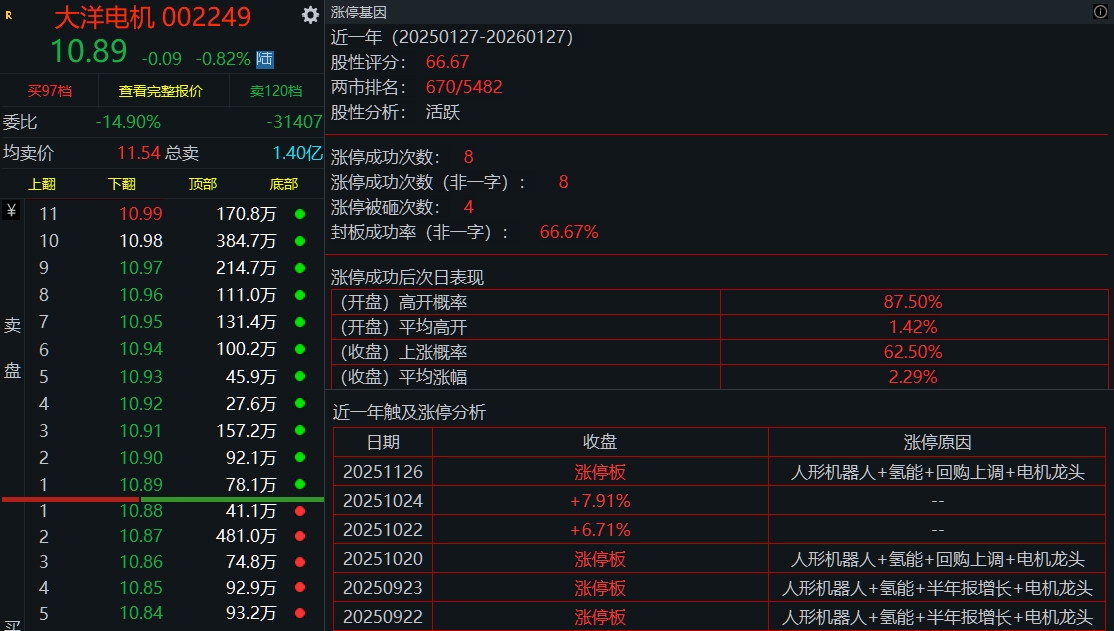Click 两市排名 value 670/5482
This screenshot has height=631, width=1114.
coord(464,87)
